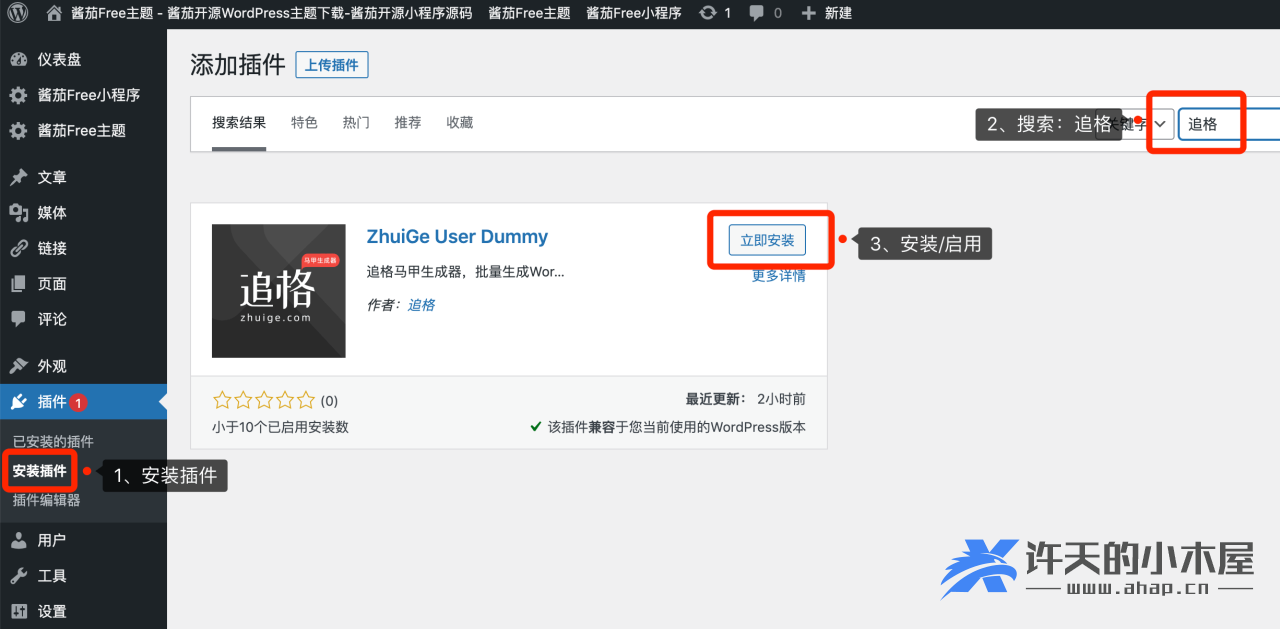1280x629 pixels.
Task: Click the WordPress compatibility notice text
Action: point(677,427)
